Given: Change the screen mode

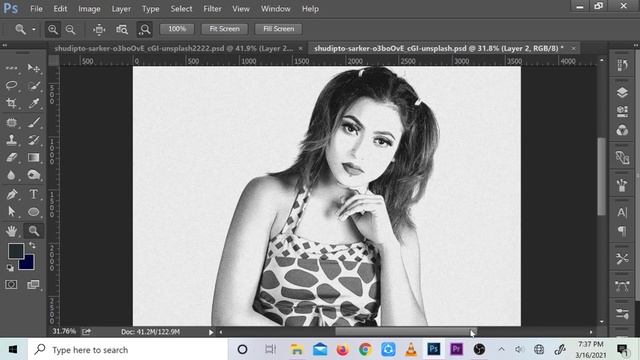Looking at the screenshot, I should [x=33, y=284].
